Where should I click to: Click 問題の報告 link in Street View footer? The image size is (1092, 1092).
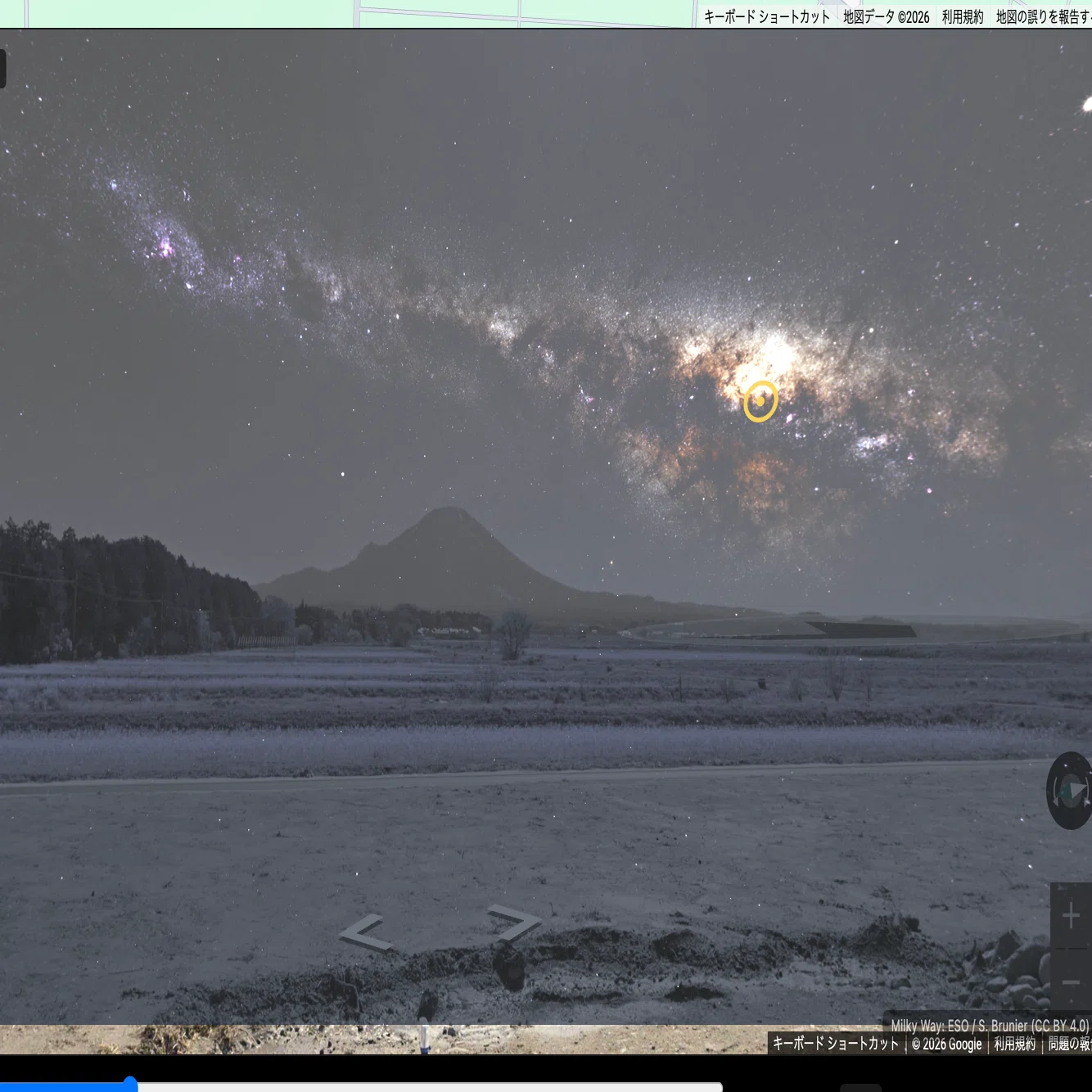point(1069,1044)
